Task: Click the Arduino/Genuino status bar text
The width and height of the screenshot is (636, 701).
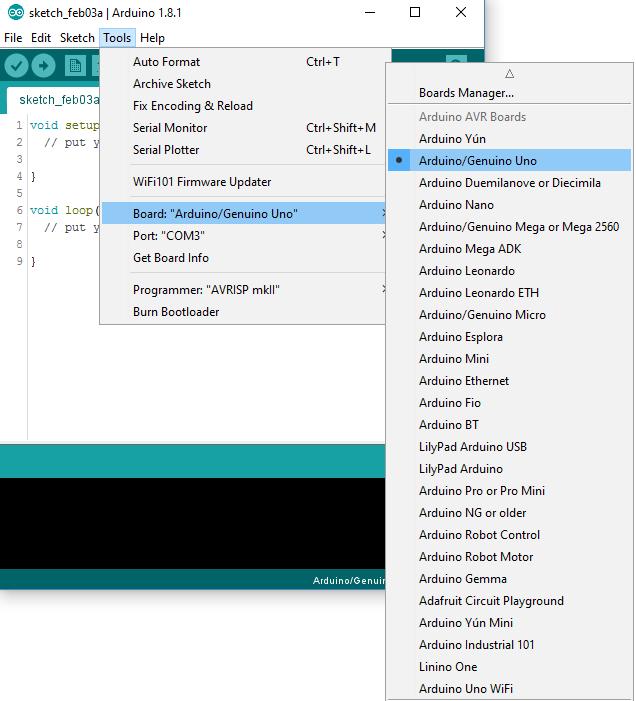Action: click(x=349, y=580)
